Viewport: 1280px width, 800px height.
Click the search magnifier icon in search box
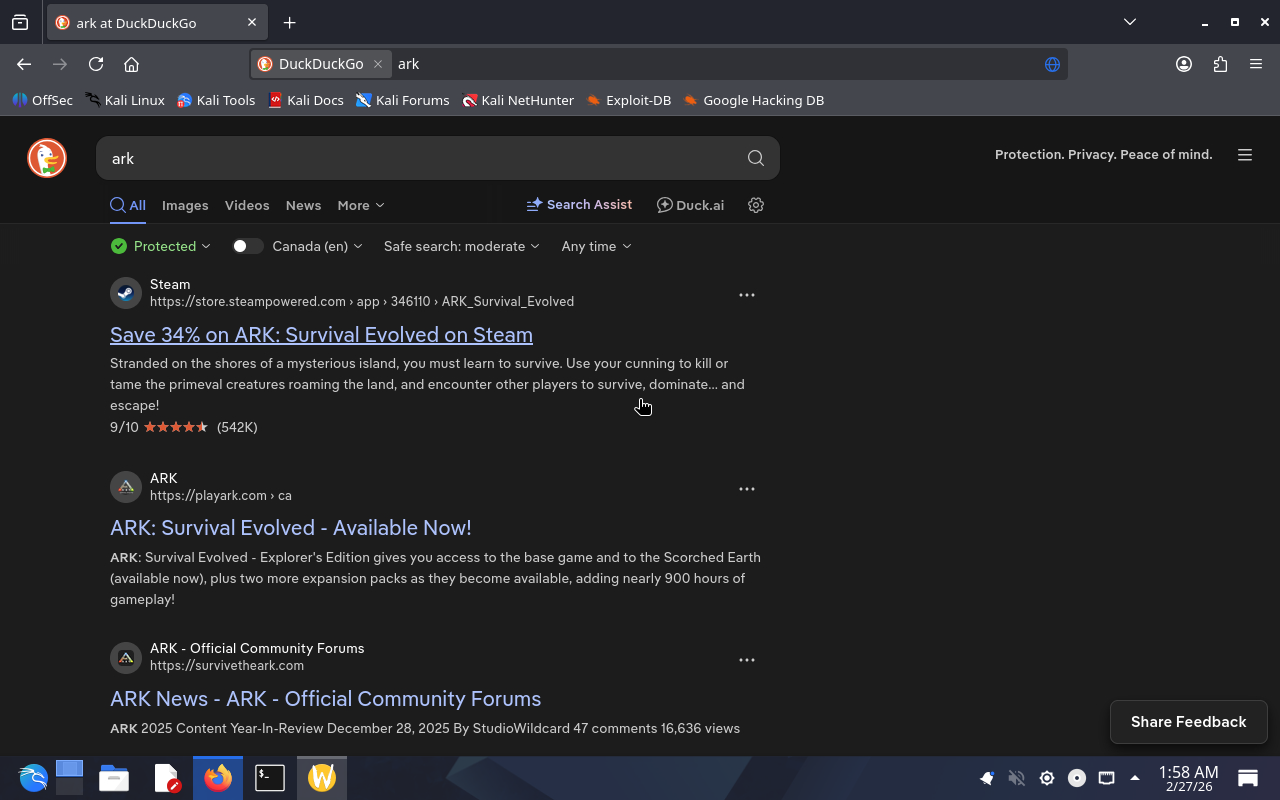tap(756, 158)
